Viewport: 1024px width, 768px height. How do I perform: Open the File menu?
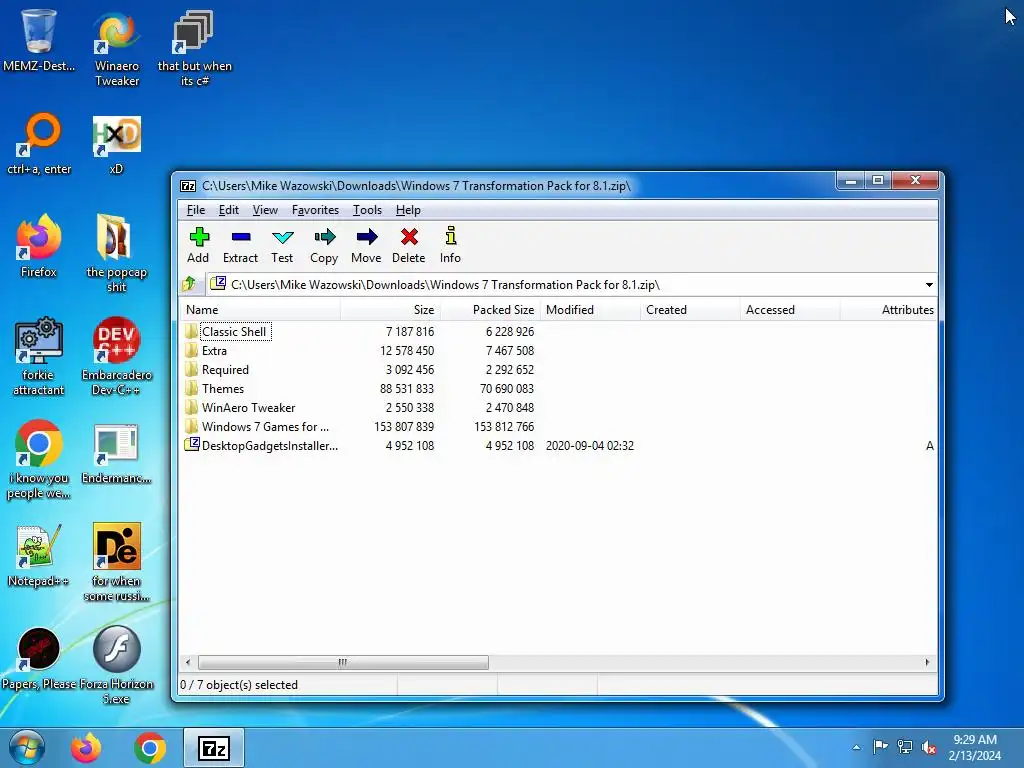point(195,210)
